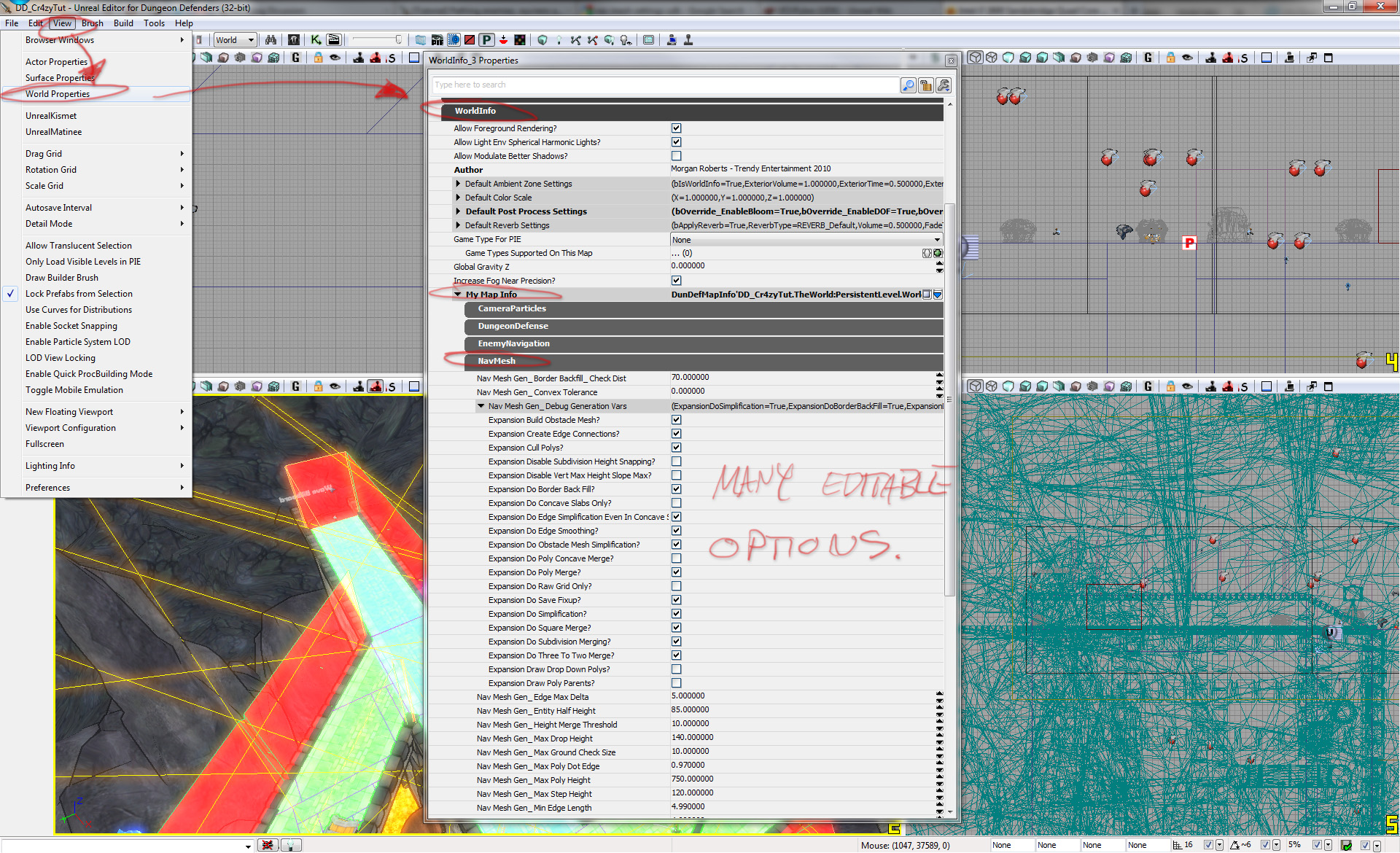Click the colorful particles toolbar icon
Viewport: 1400px width, 853px height.
519,40
